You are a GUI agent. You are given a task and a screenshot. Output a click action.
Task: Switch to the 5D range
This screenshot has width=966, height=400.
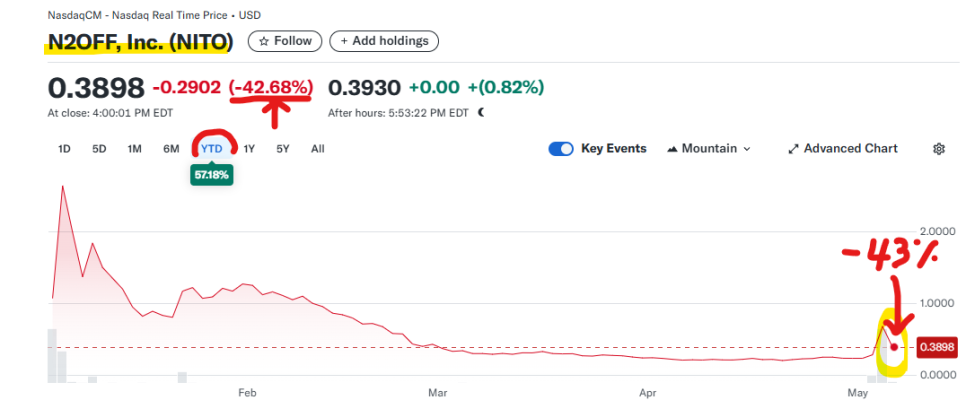(99, 149)
